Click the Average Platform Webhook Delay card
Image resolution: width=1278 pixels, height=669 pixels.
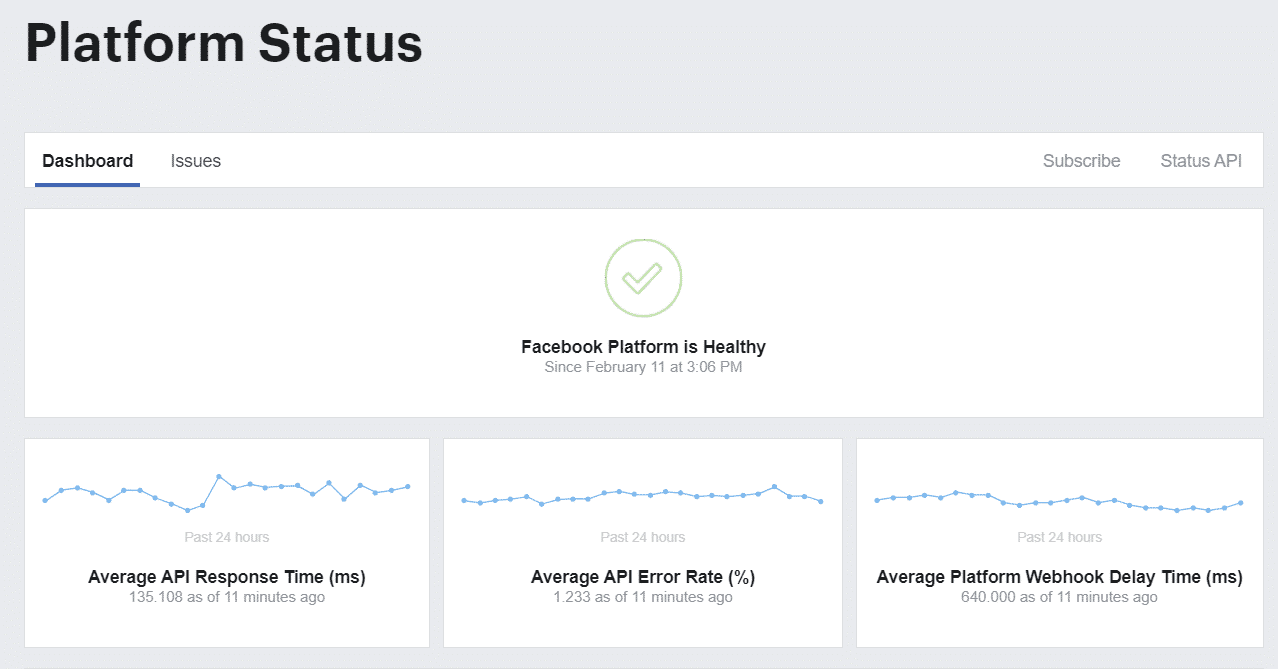(x=1059, y=542)
